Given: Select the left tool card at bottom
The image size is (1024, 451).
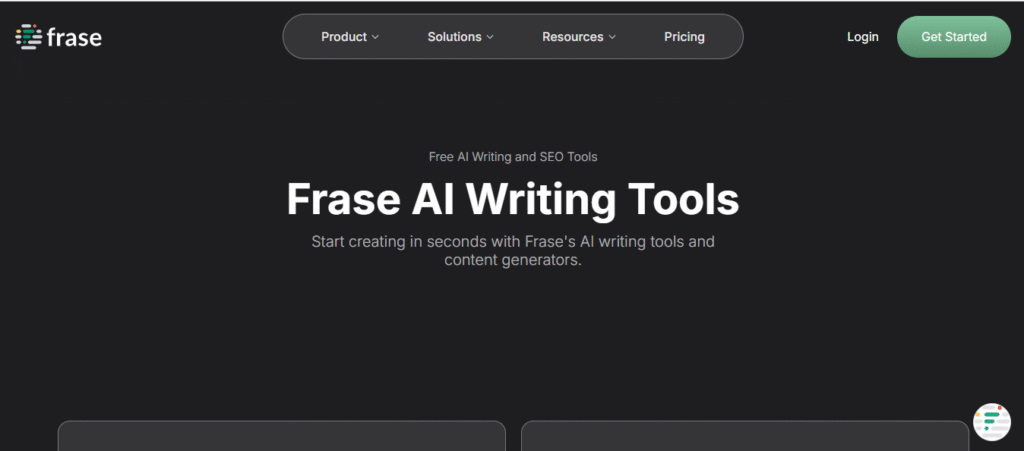Looking at the screenshot, I should pos(281,436).
